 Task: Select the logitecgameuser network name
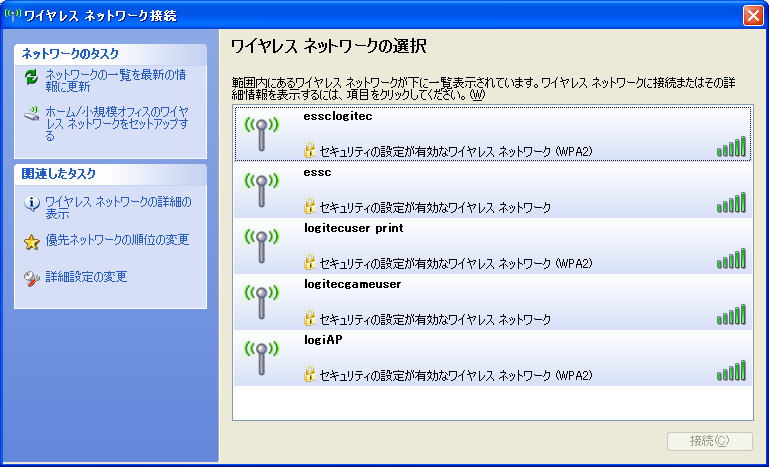coord(353,284)
